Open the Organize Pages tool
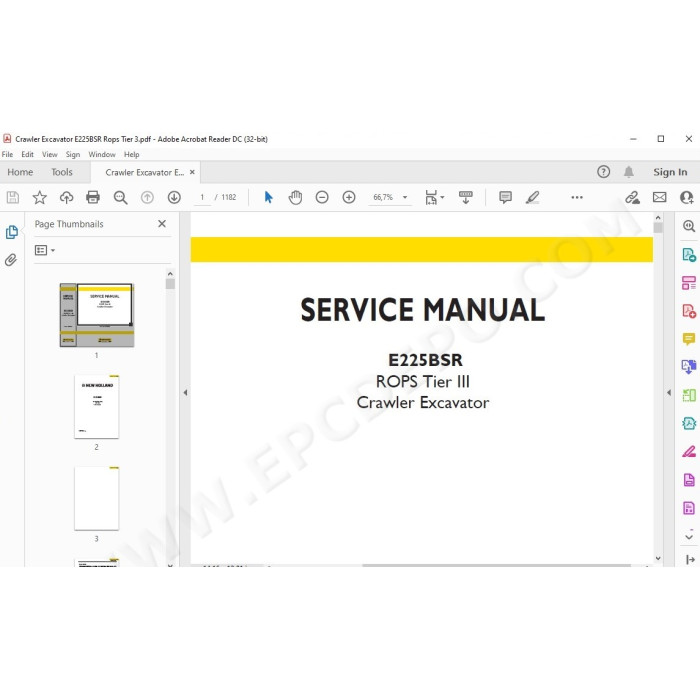700x700 pixels. click(x=689, y=395)
